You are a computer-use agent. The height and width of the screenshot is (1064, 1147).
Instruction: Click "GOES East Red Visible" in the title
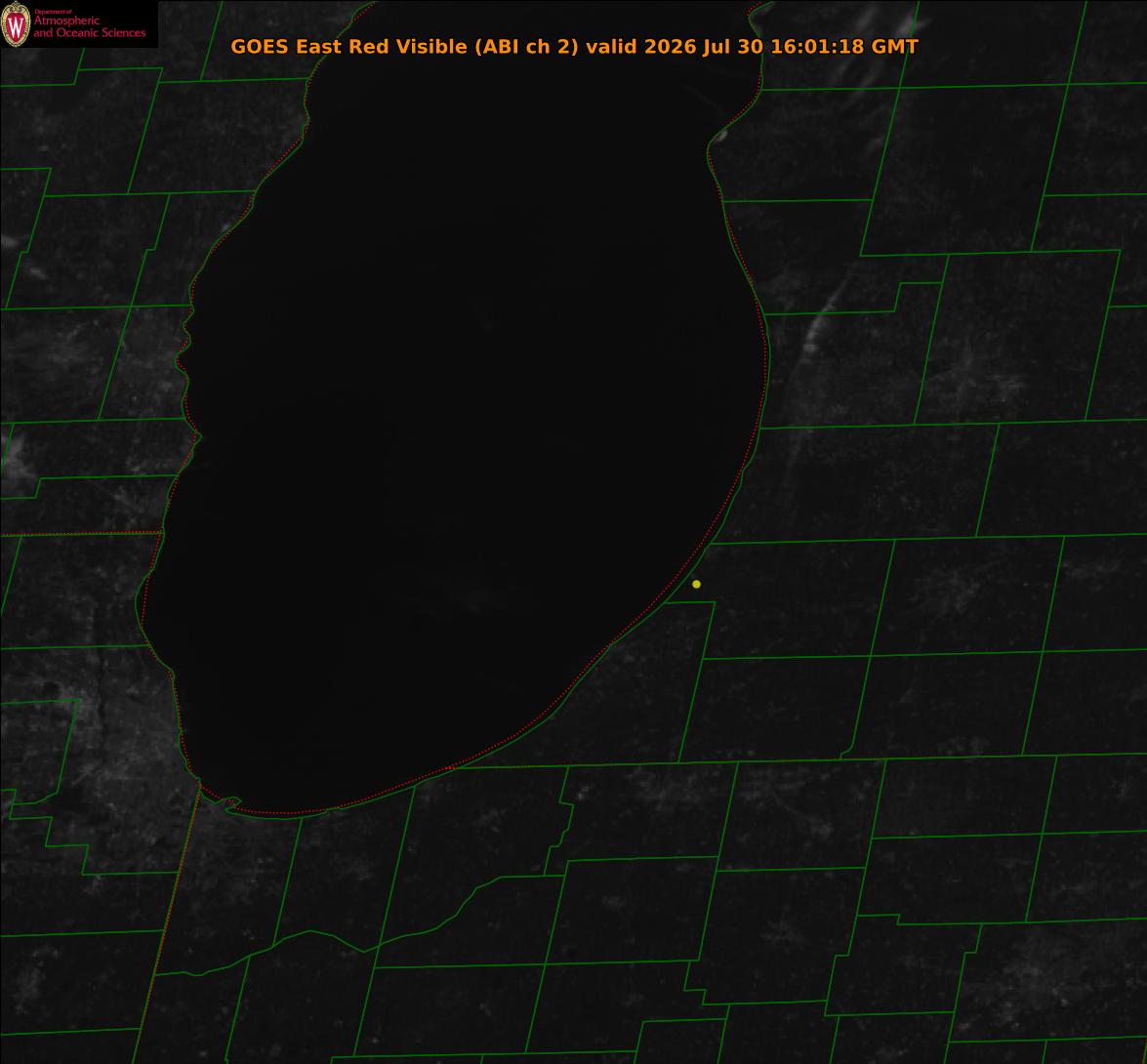click(x=348, y=47)
